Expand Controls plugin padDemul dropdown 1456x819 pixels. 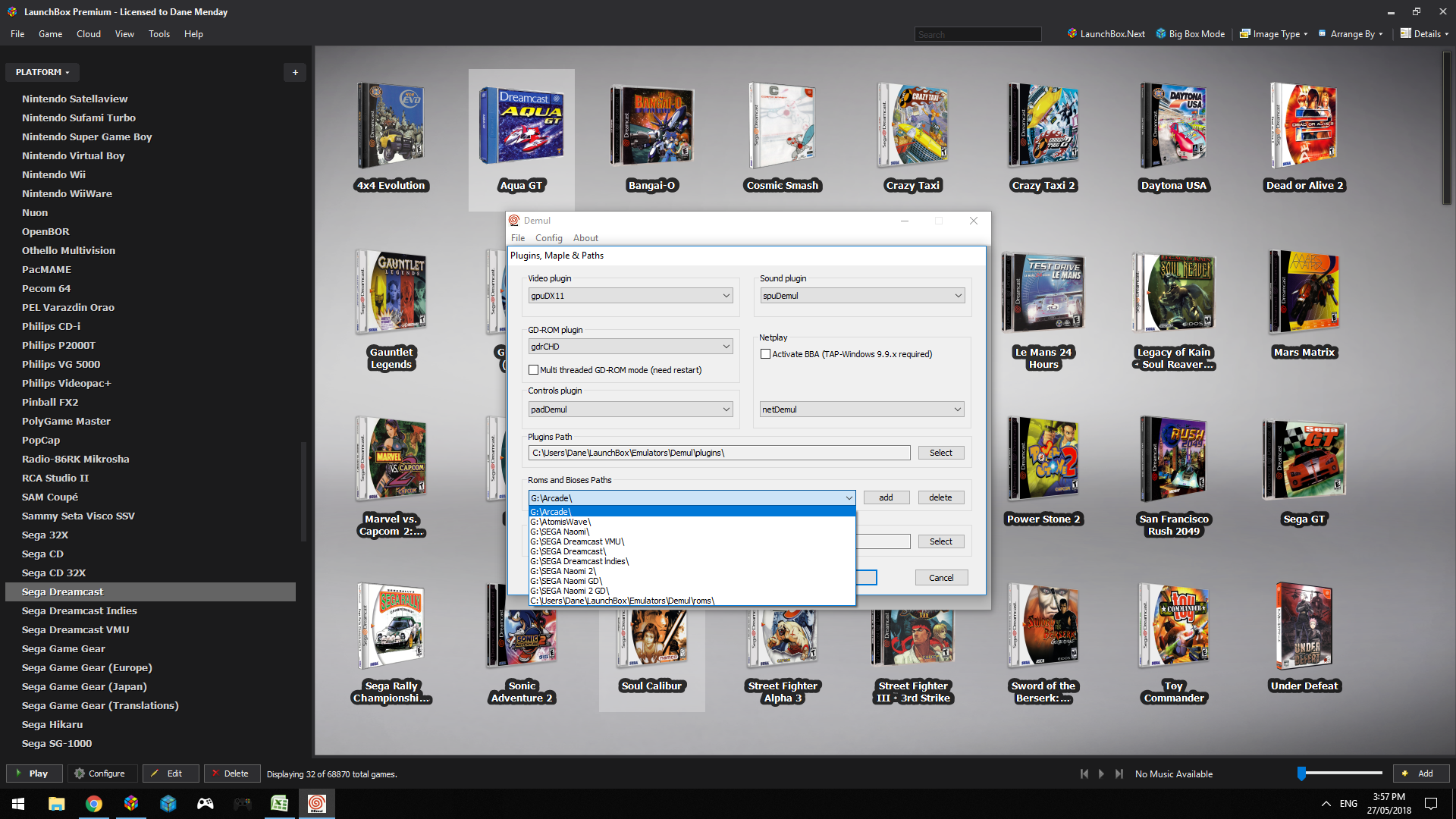click(x=726, y=409)
